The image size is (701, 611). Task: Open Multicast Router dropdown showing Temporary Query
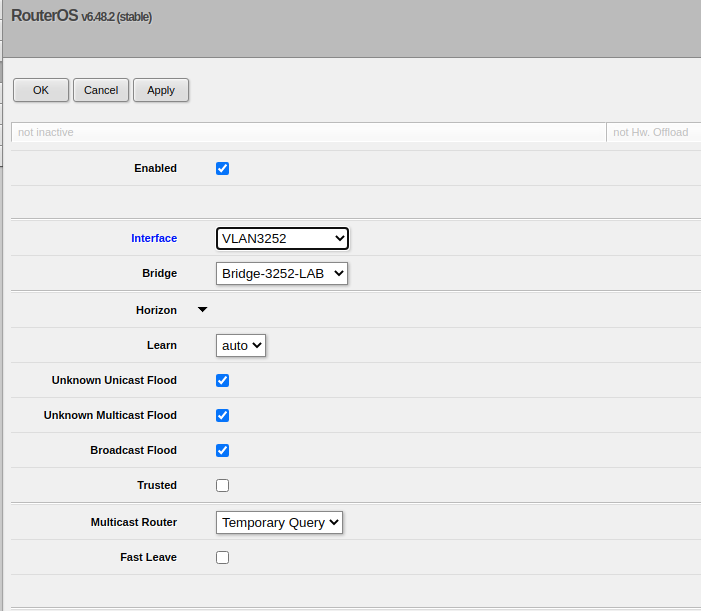click(279, 522)
